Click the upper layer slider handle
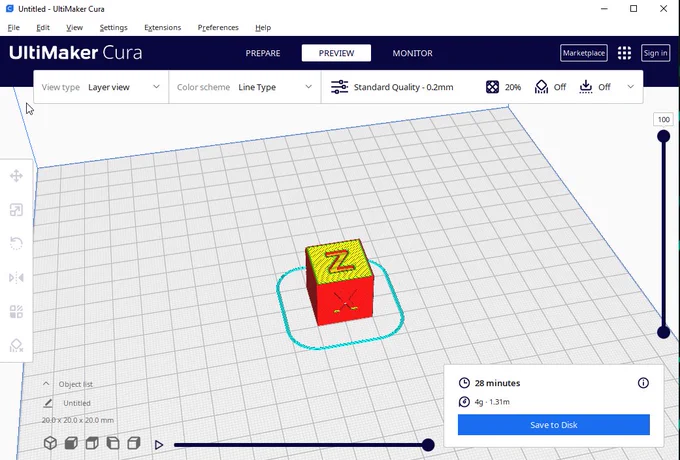 pos(663,137)
